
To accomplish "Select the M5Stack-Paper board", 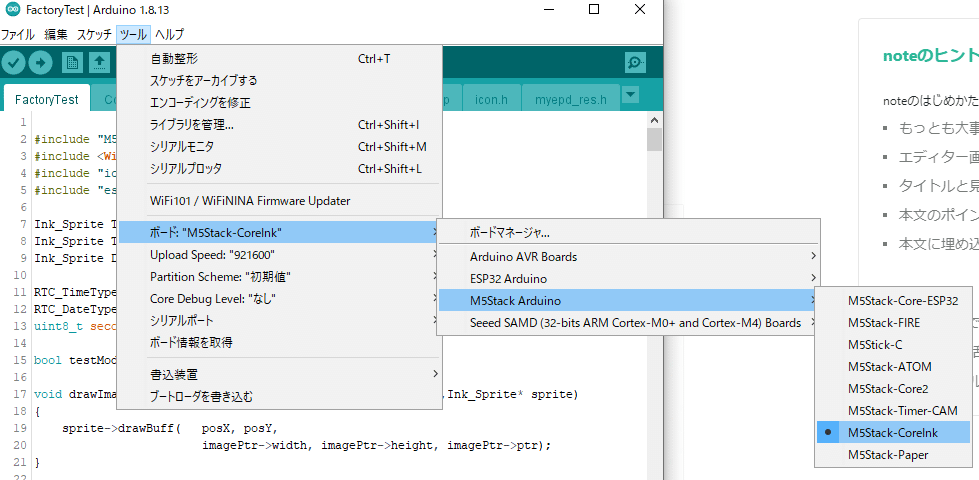I will click(x=893, y=454).
